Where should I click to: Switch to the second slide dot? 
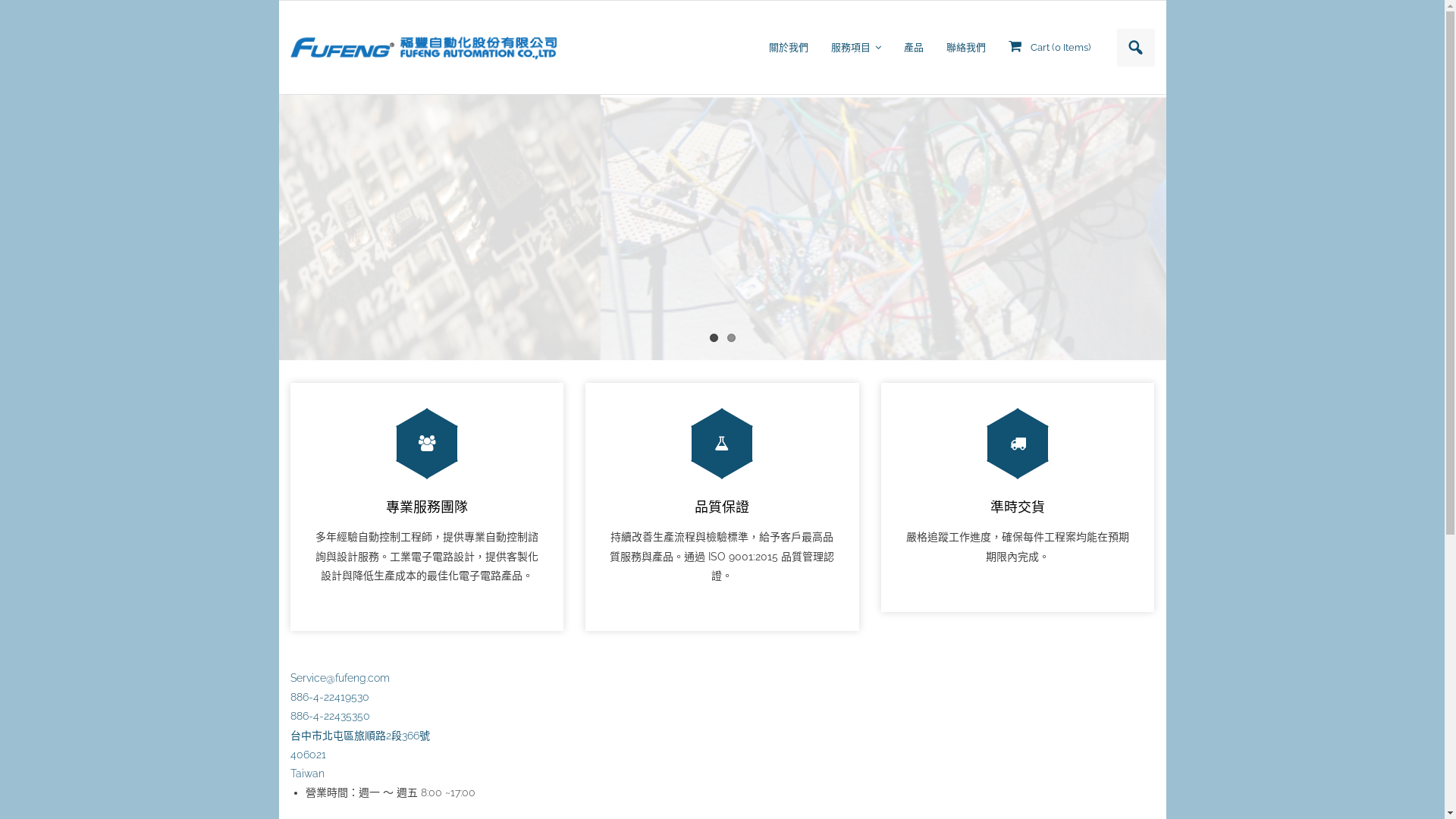[731, 338]
